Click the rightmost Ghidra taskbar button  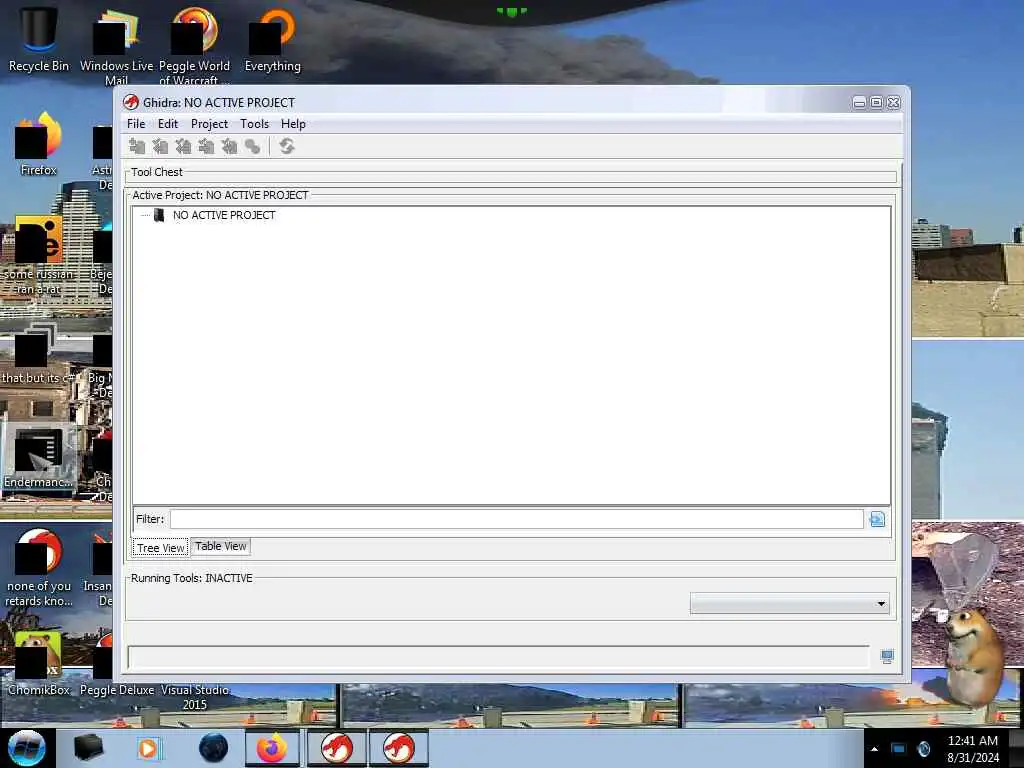(x=398, y=748)
